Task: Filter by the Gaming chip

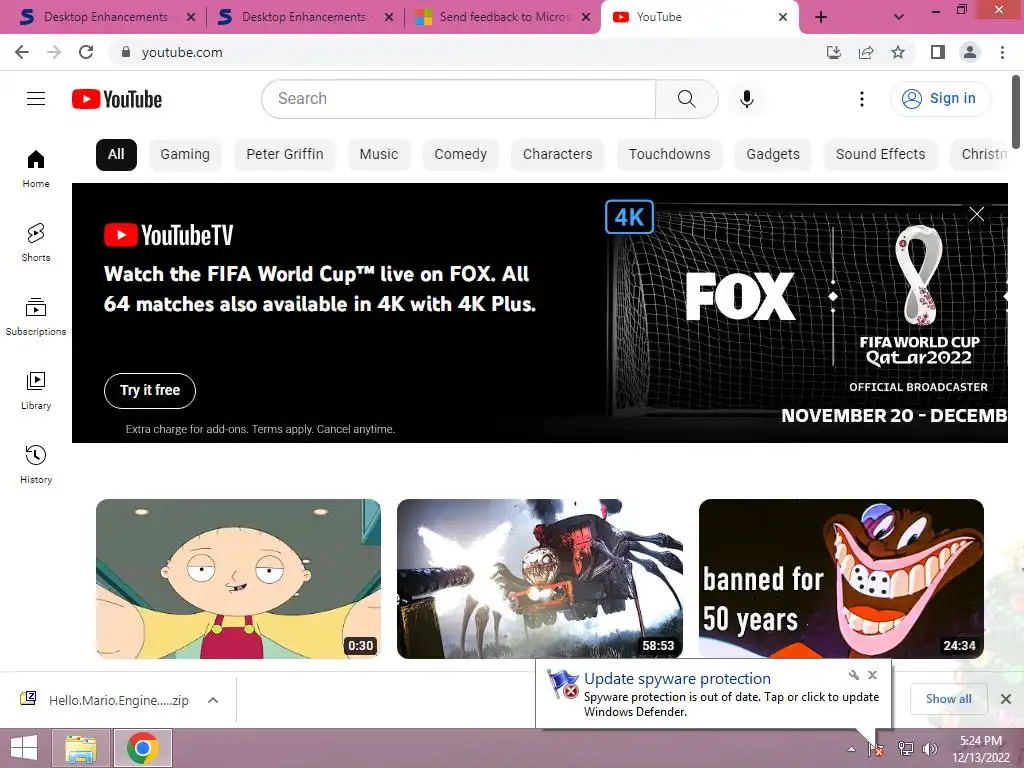Action: (185, 155)
